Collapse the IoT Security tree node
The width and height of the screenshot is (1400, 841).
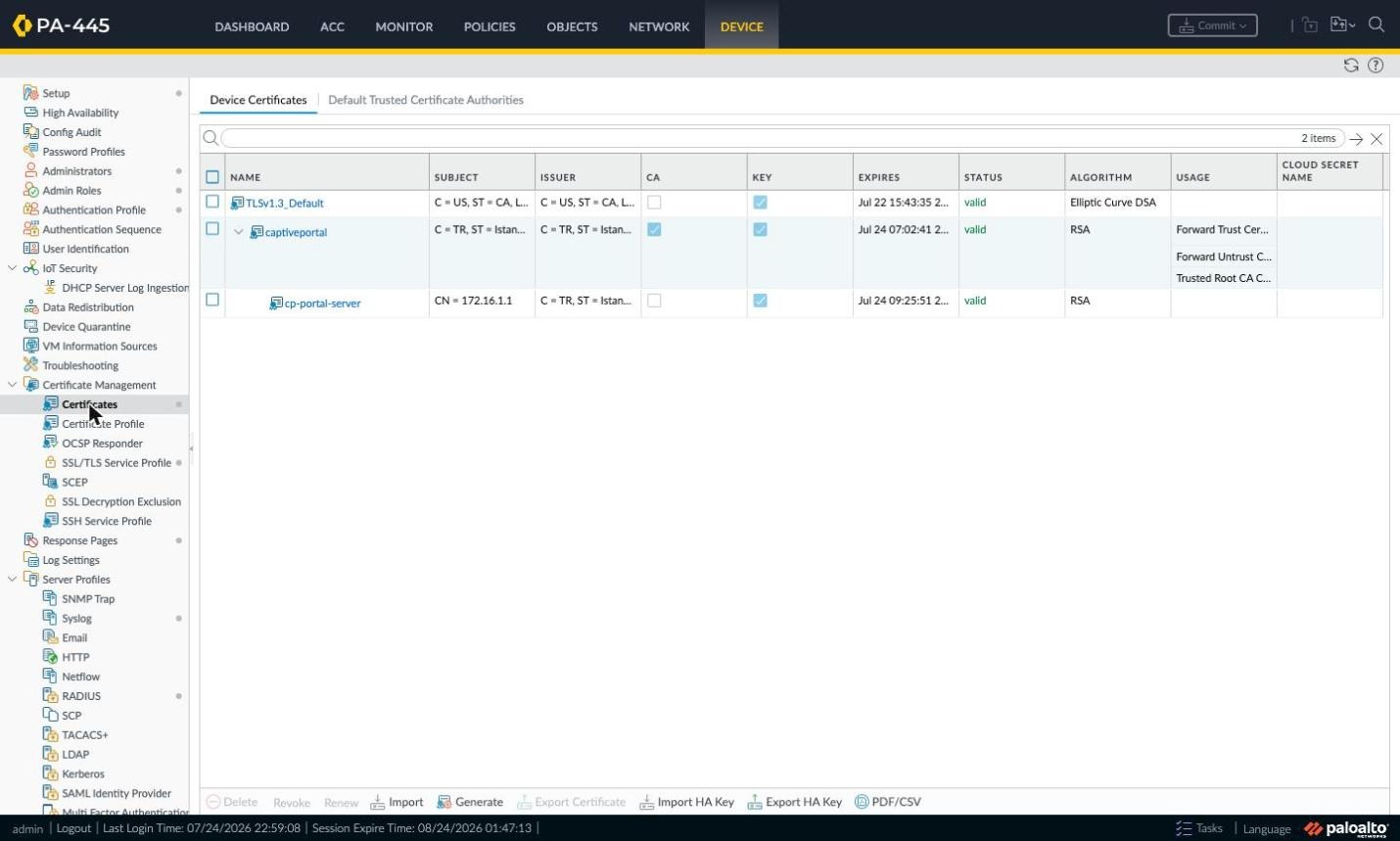[12, 267]
